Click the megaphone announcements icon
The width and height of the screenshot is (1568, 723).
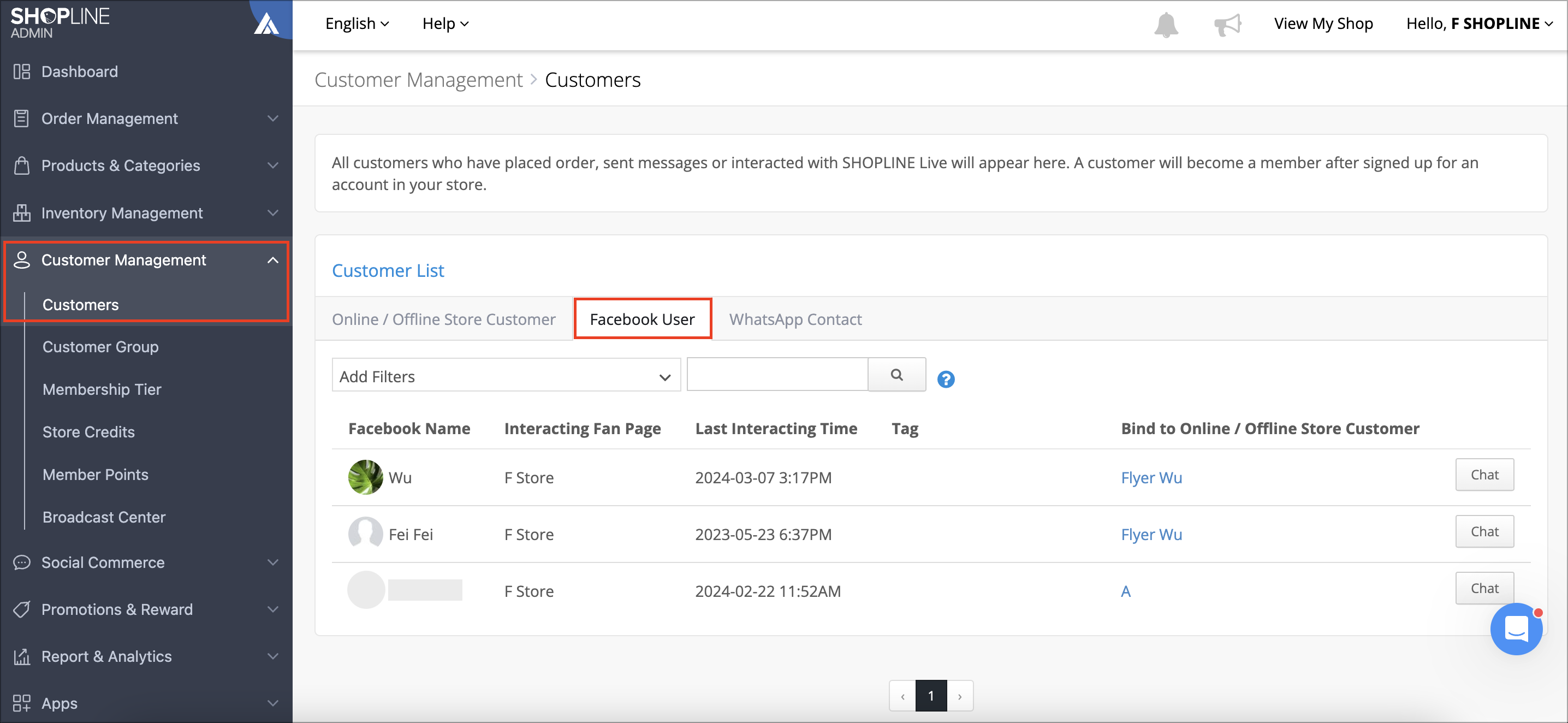click(x=1227, y=25)
